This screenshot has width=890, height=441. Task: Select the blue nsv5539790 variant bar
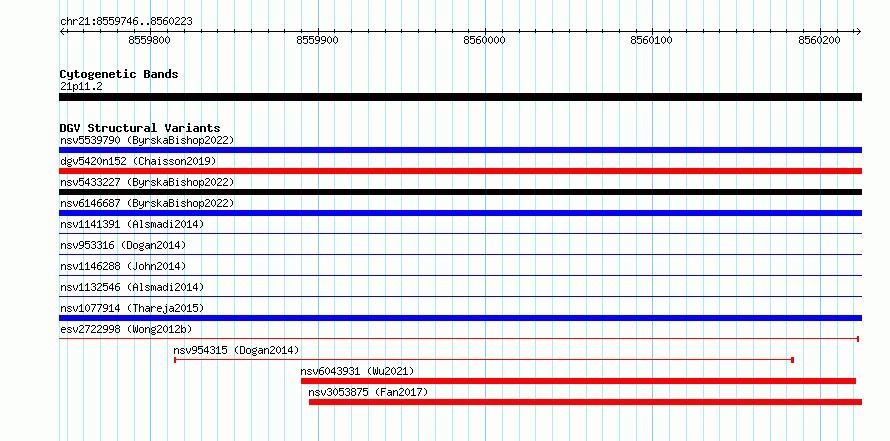tap(460, 150)
